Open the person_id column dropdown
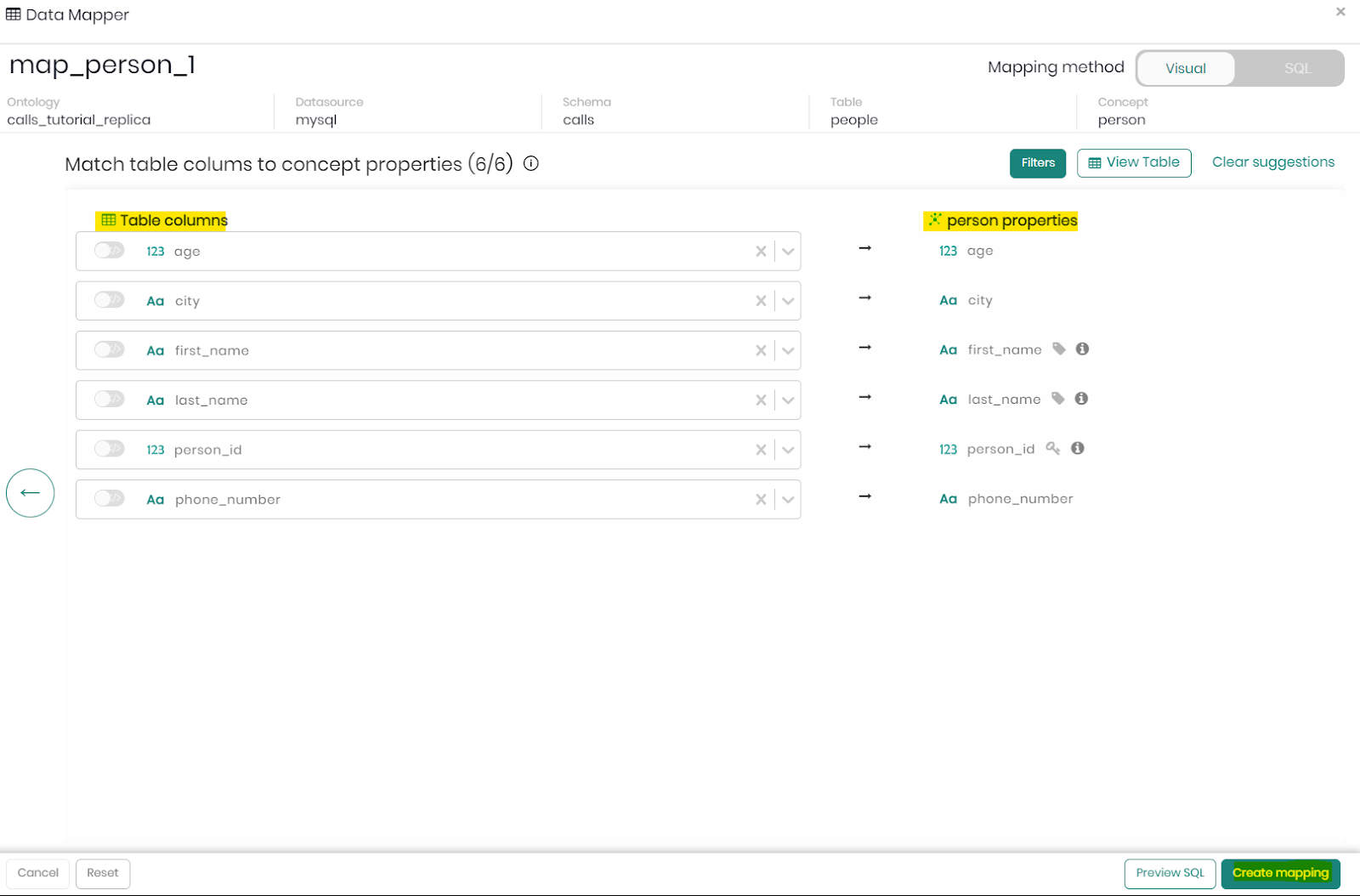The width and height of the screenshot is (1360, 896). tap(787, 449)
